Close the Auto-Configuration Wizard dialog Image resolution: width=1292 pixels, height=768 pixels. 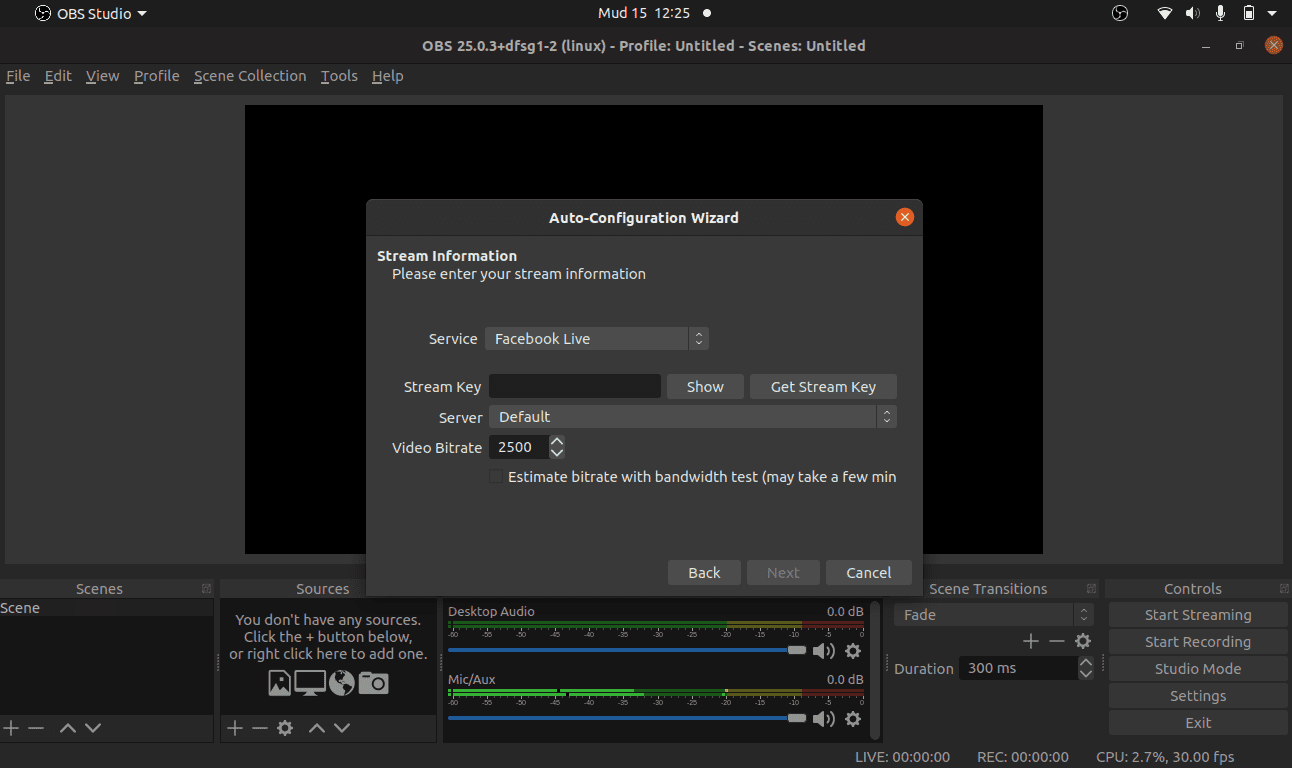[905, 217]
